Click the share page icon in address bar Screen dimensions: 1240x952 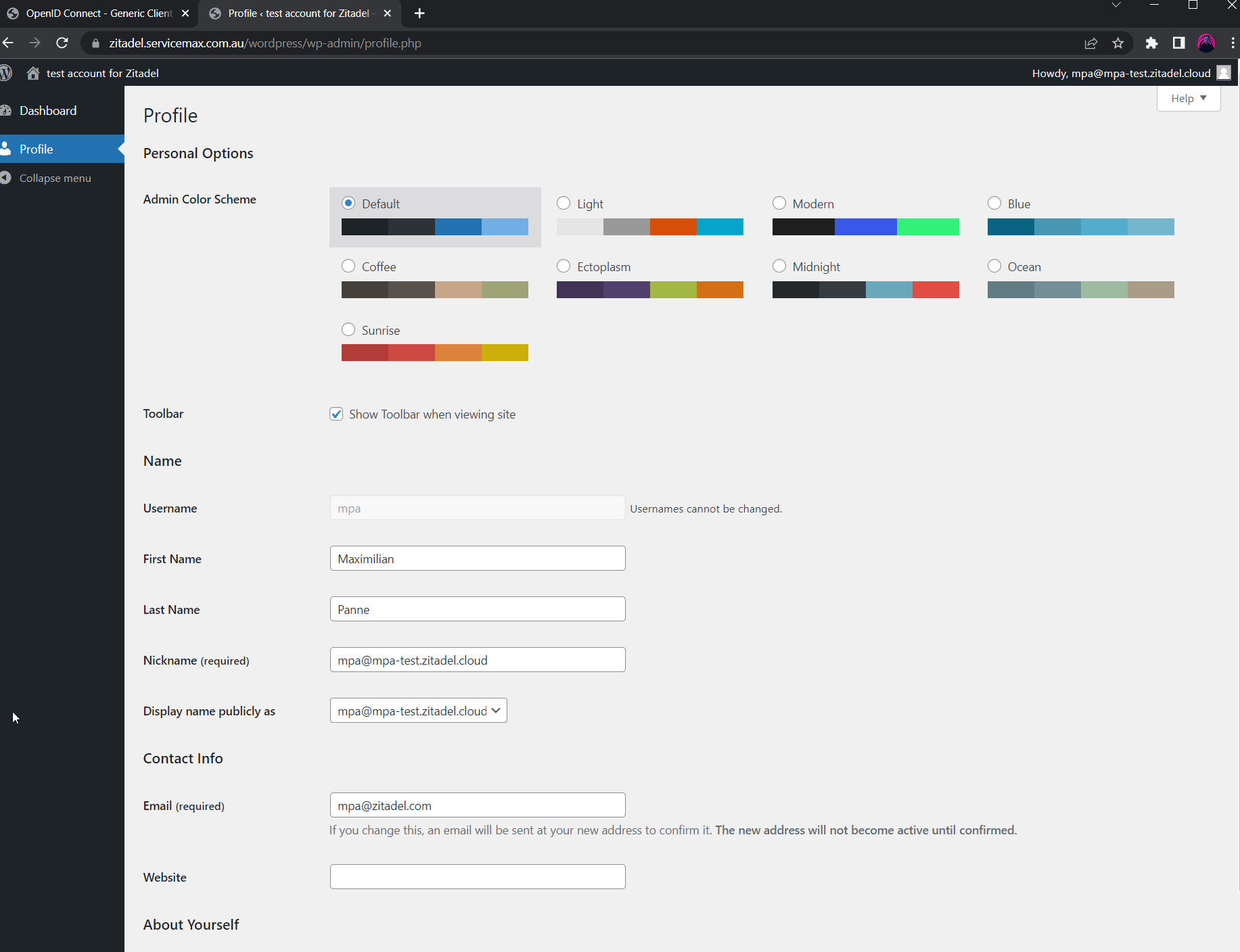(1090, 43)
